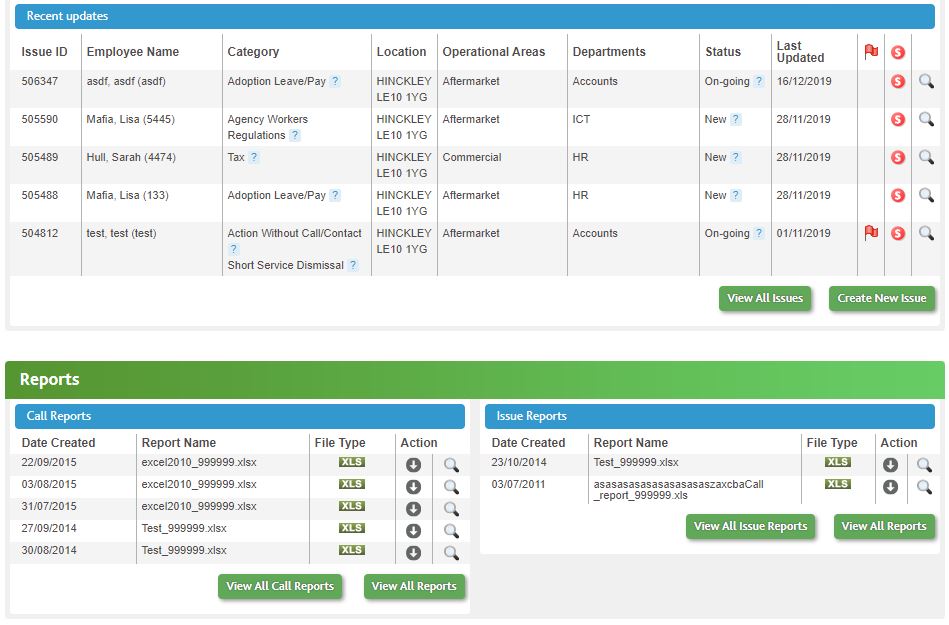949x625 pixels.
Task: Open help tooltip beside Tax category
Action: [x=254, y=158]
